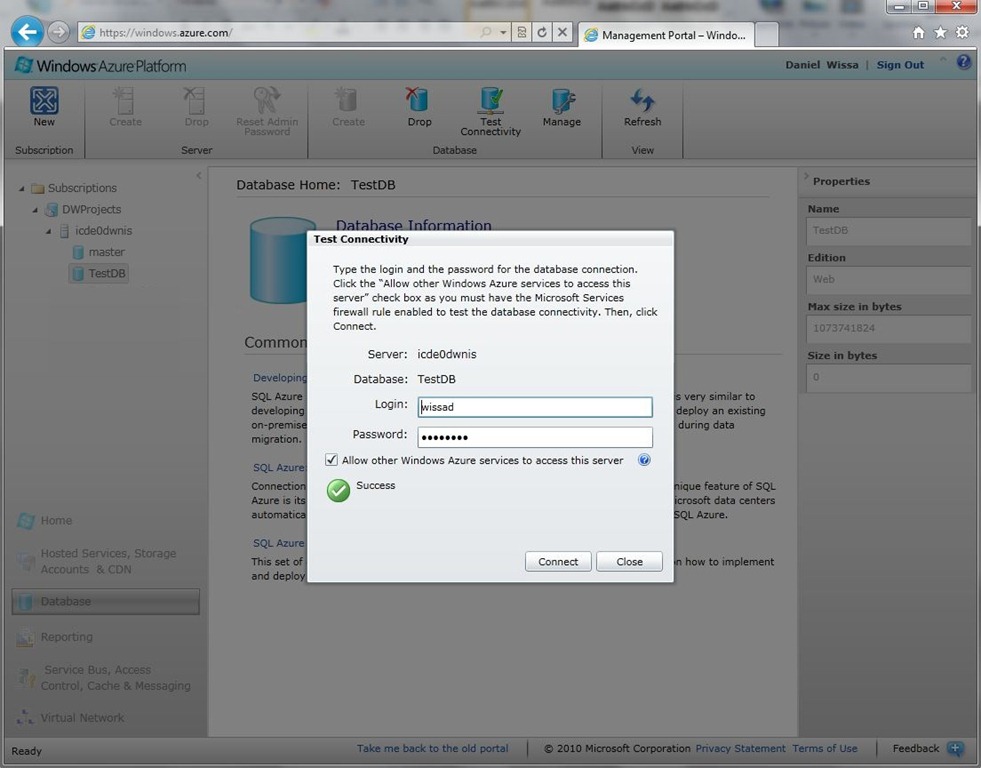Reload the page with the refresh icon

click(x=542, y=33)
